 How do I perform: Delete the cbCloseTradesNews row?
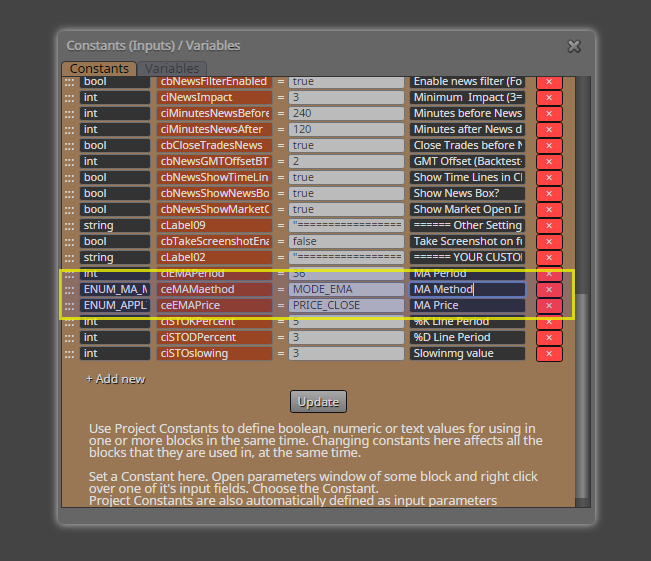click(549, 145)
